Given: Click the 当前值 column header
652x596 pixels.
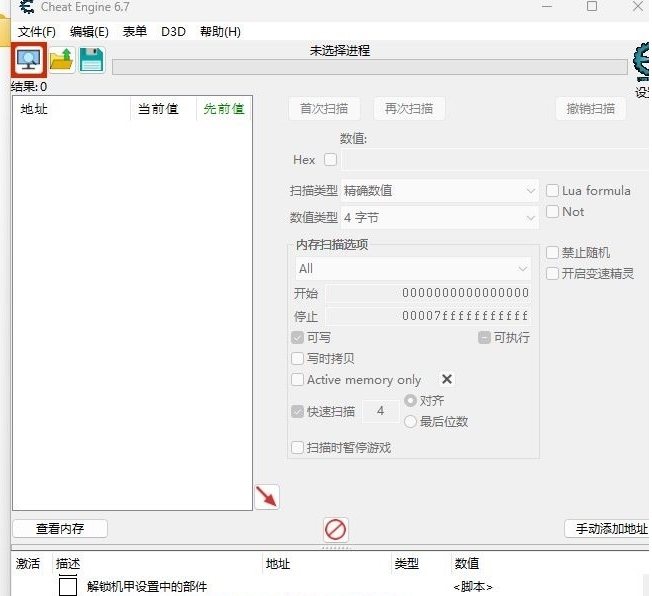Looking at the screenshot, I should pos(163,109).
